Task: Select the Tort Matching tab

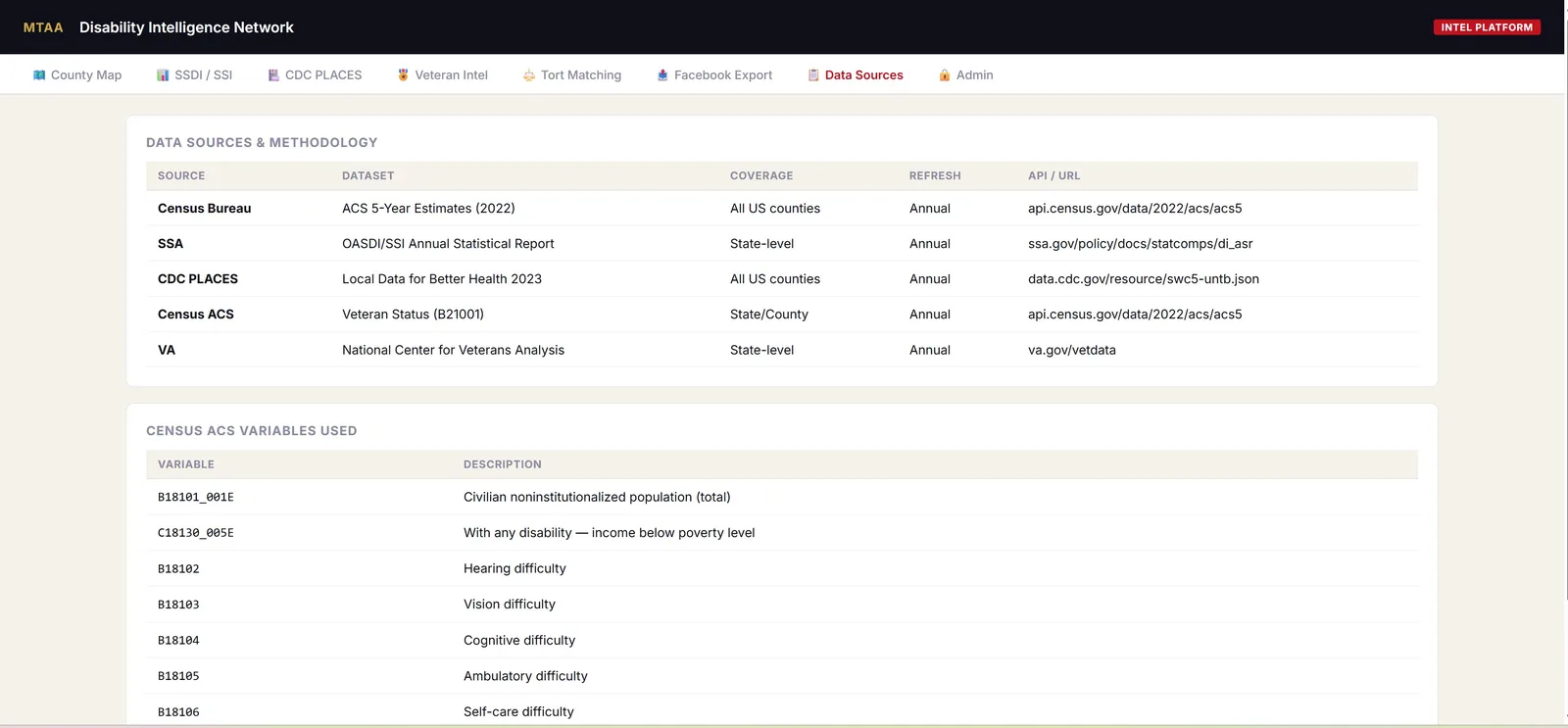Action: 572,75
